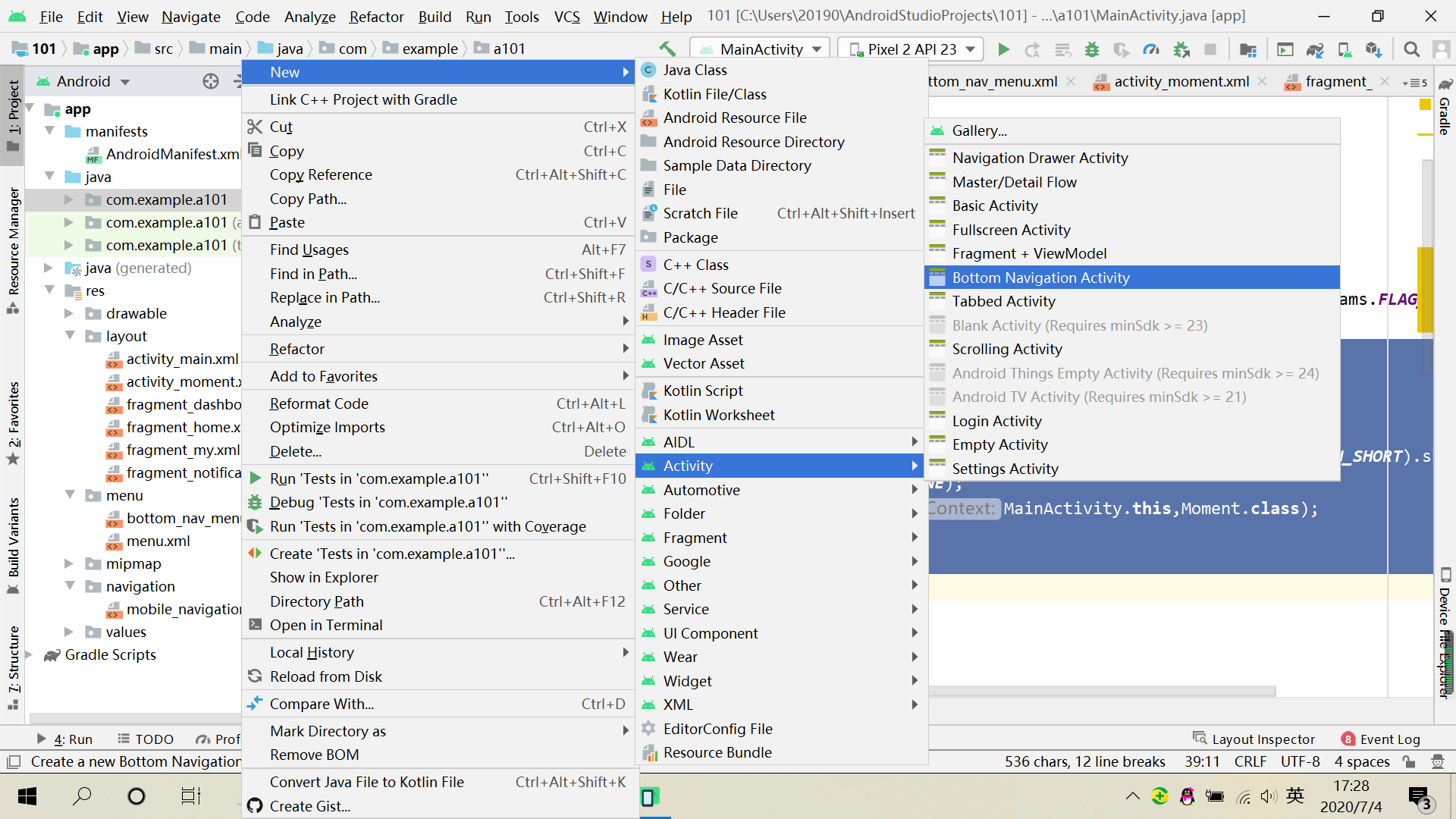This screenshot has width=1456, height=819.
Task: Click Vector Asset menu entry
Action: pyautogui.click(x=781, y=363)
